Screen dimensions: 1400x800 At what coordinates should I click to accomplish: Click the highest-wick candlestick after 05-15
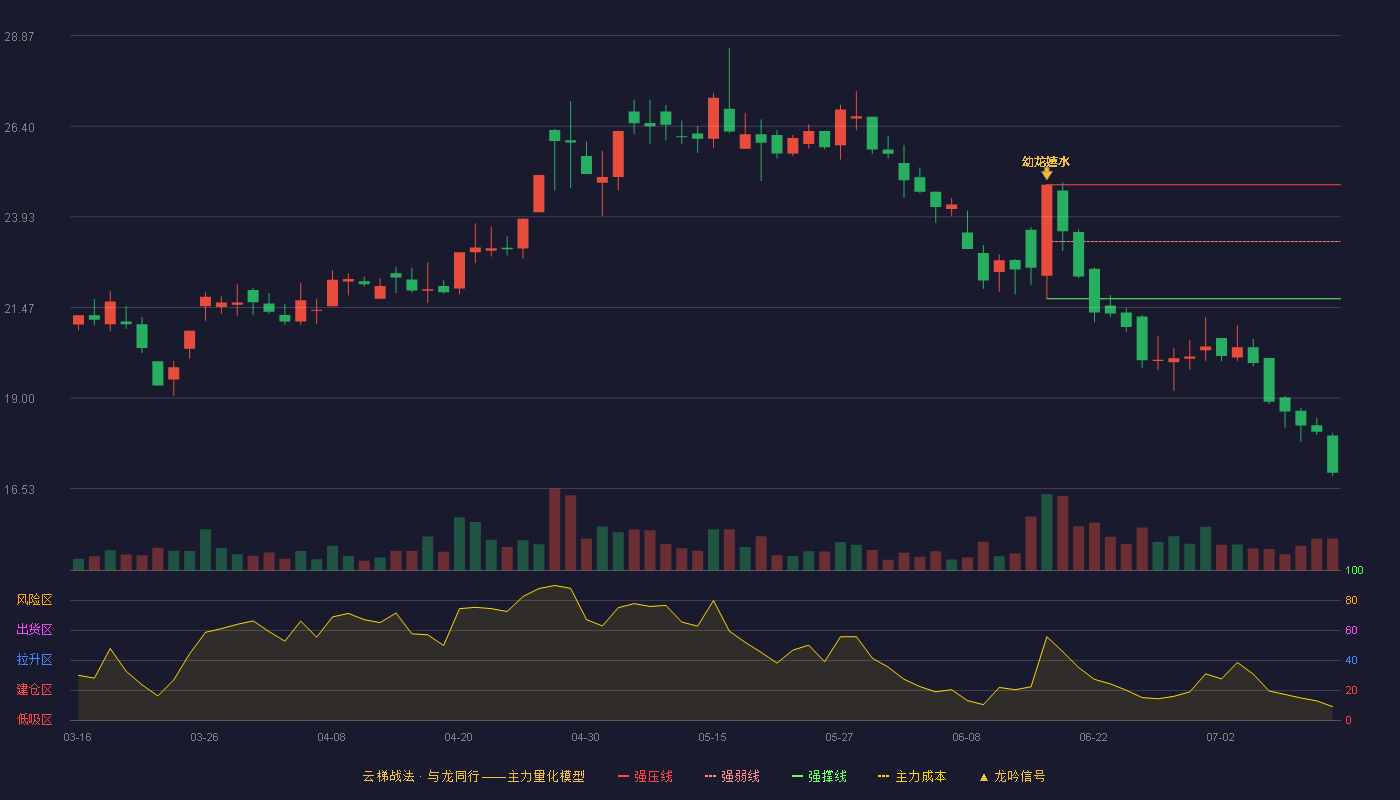[x=729, y=91]
